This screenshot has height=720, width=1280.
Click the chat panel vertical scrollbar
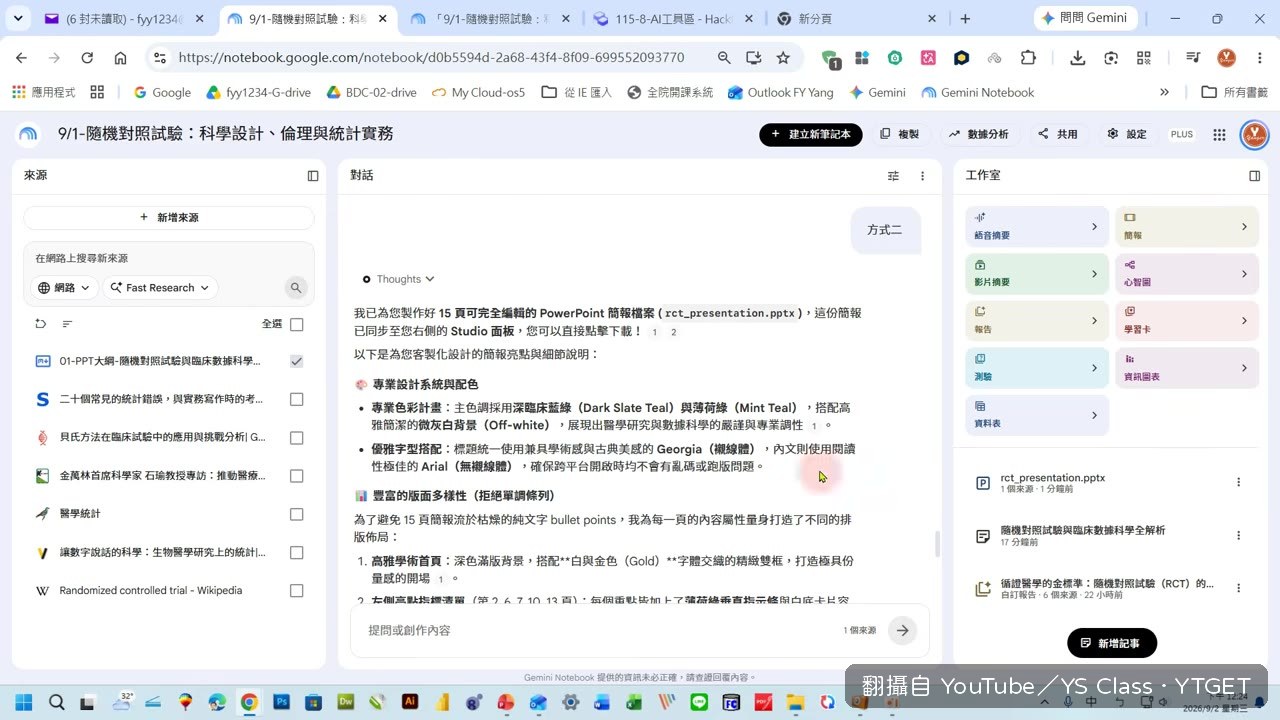click(x=937, y=545)
